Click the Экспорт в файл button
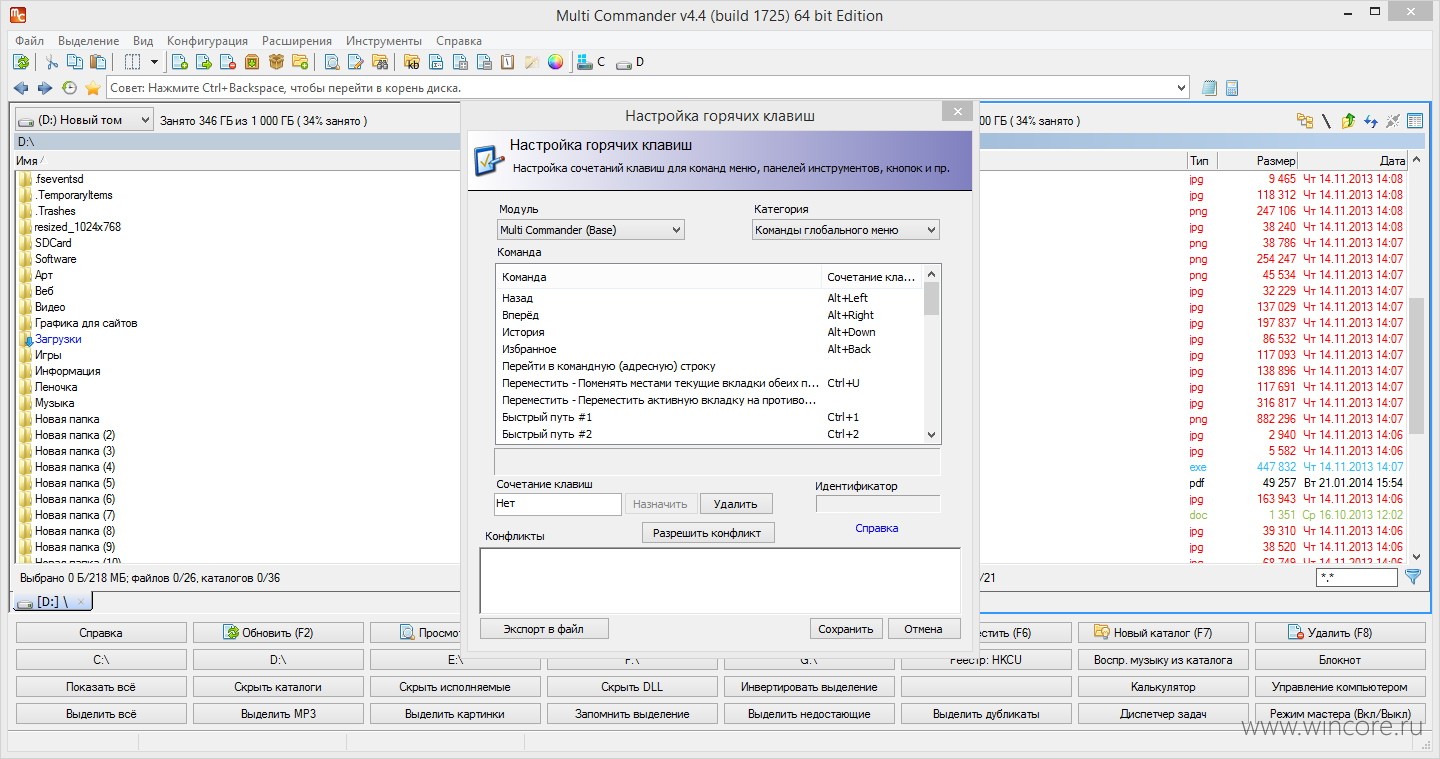This screenshot has height=759, width=1440. click(x=544, y=629)
